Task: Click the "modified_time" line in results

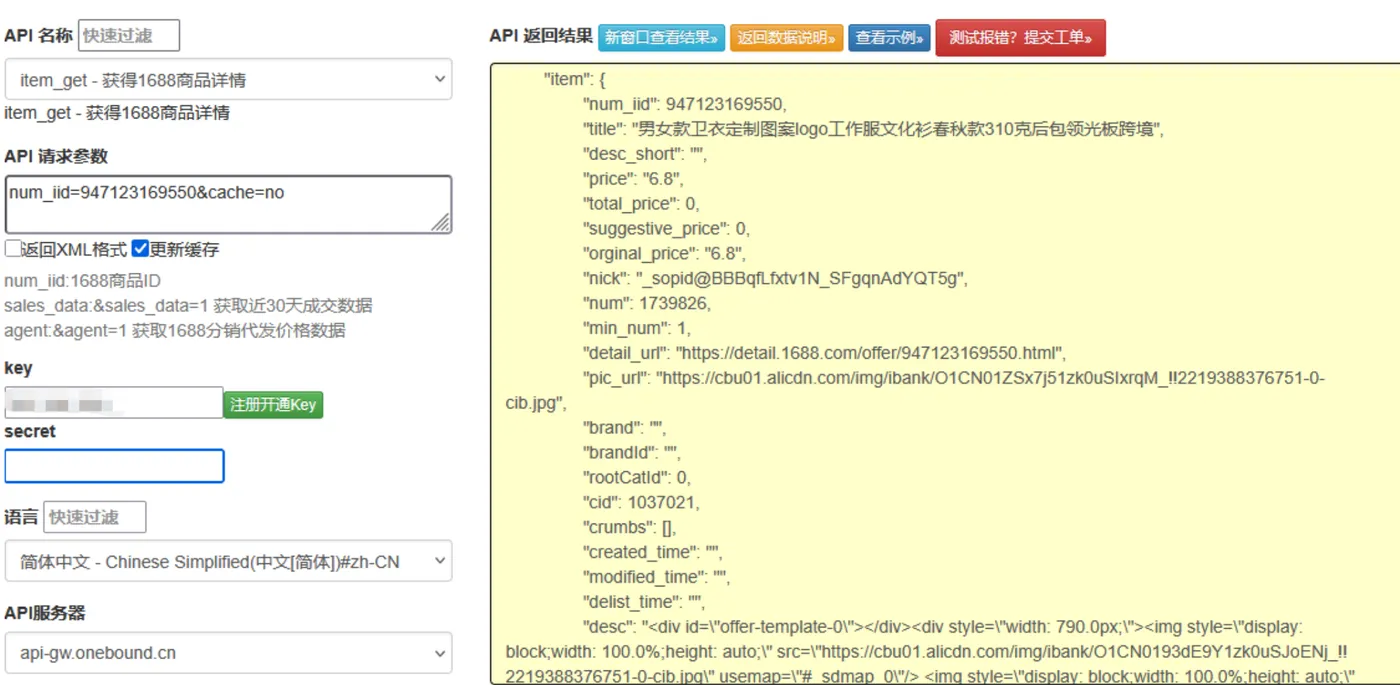Action: tap(656, 577)
